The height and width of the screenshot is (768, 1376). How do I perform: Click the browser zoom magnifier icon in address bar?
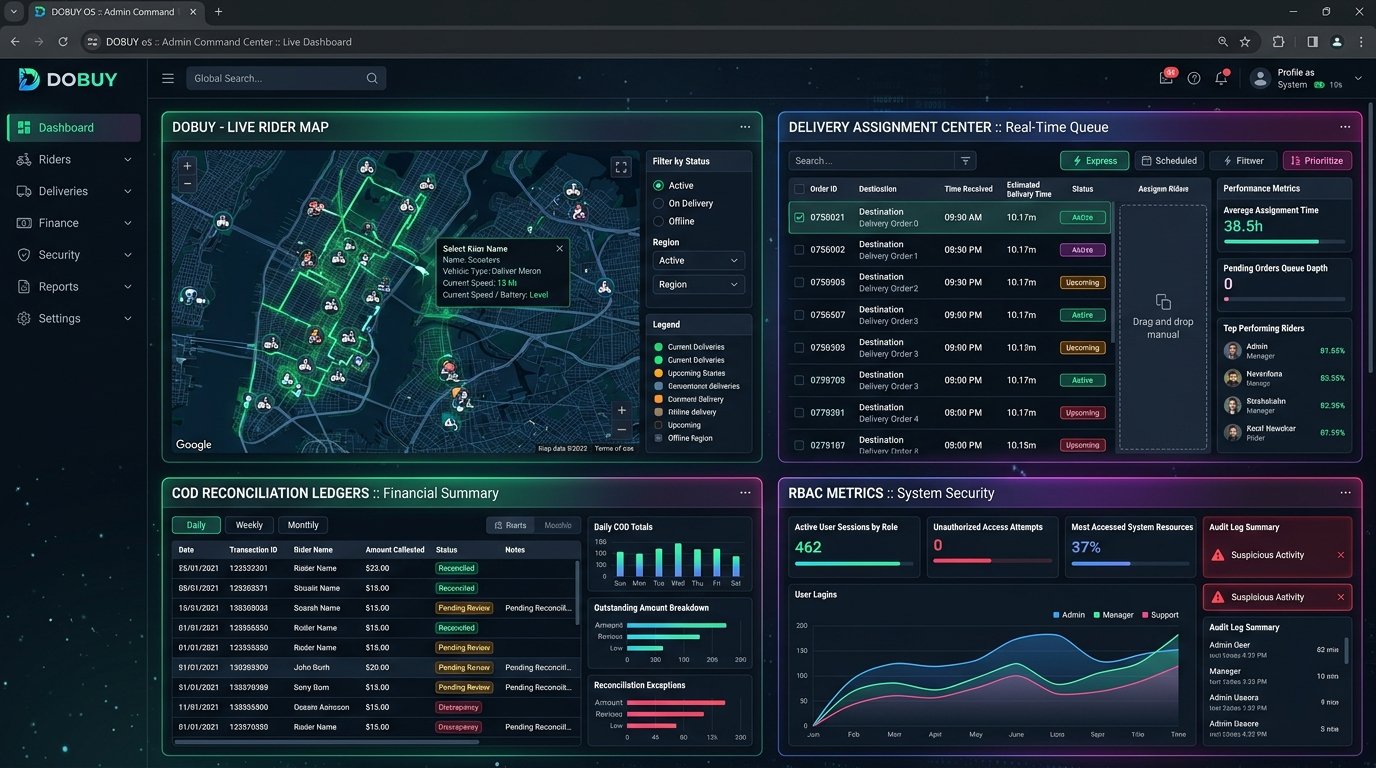1223,42
